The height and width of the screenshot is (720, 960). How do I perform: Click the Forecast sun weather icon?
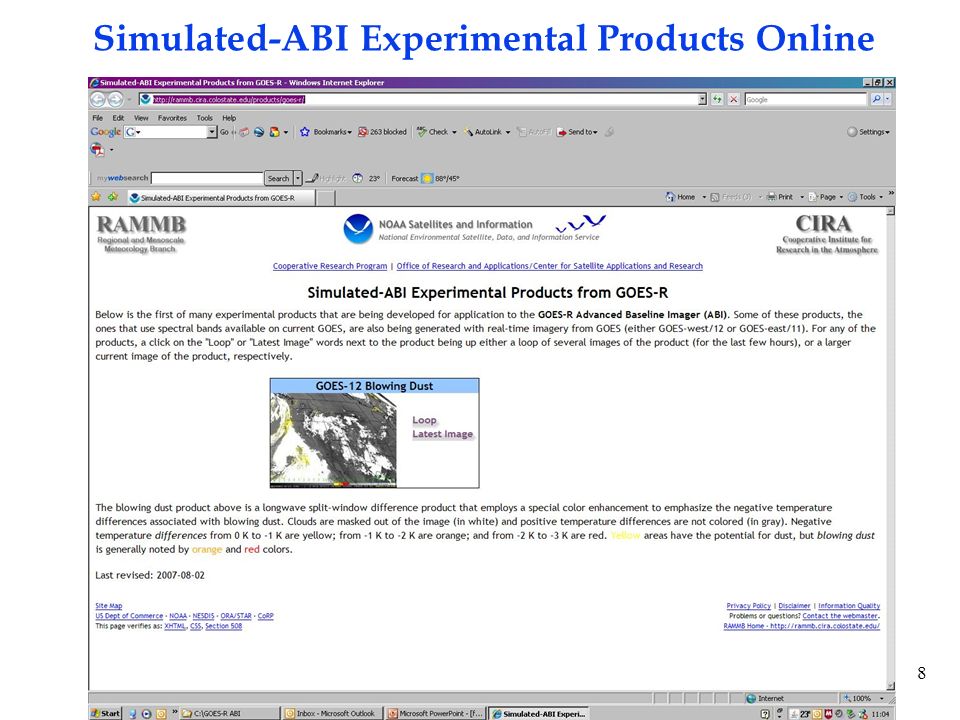pyautogui.click(x=427, y=179)
